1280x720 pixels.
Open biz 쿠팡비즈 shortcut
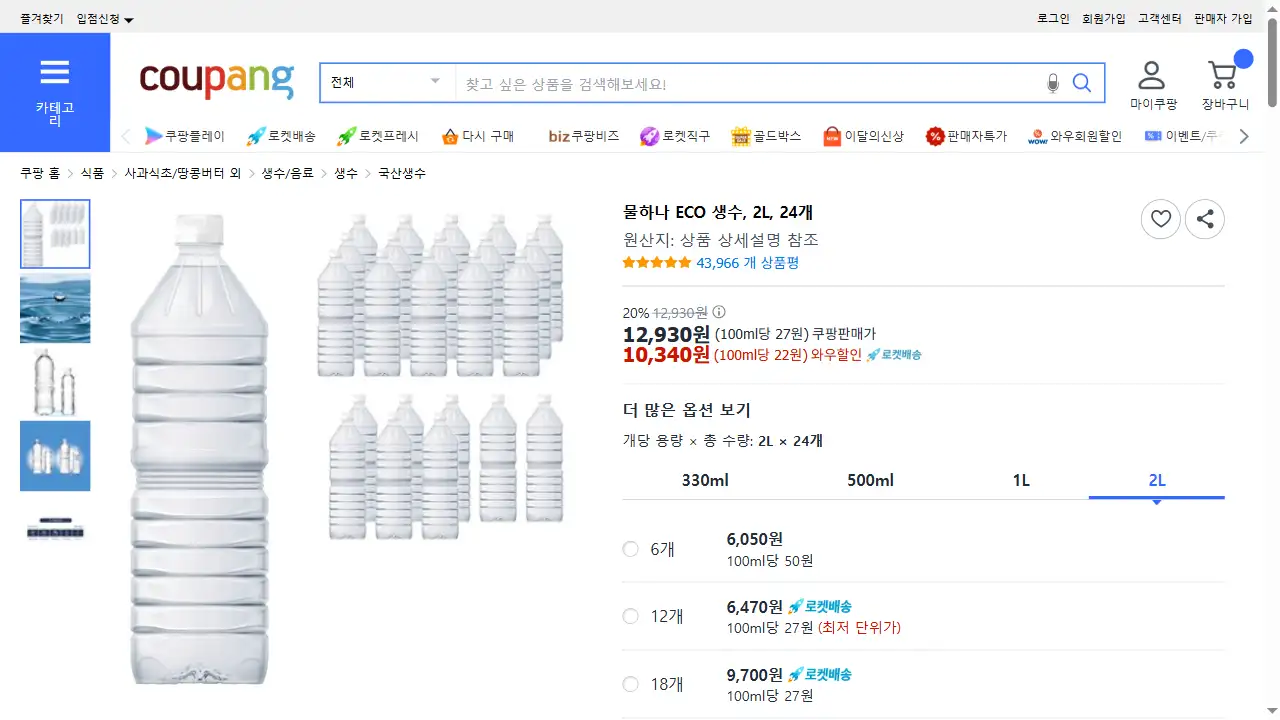click(584, 136)
